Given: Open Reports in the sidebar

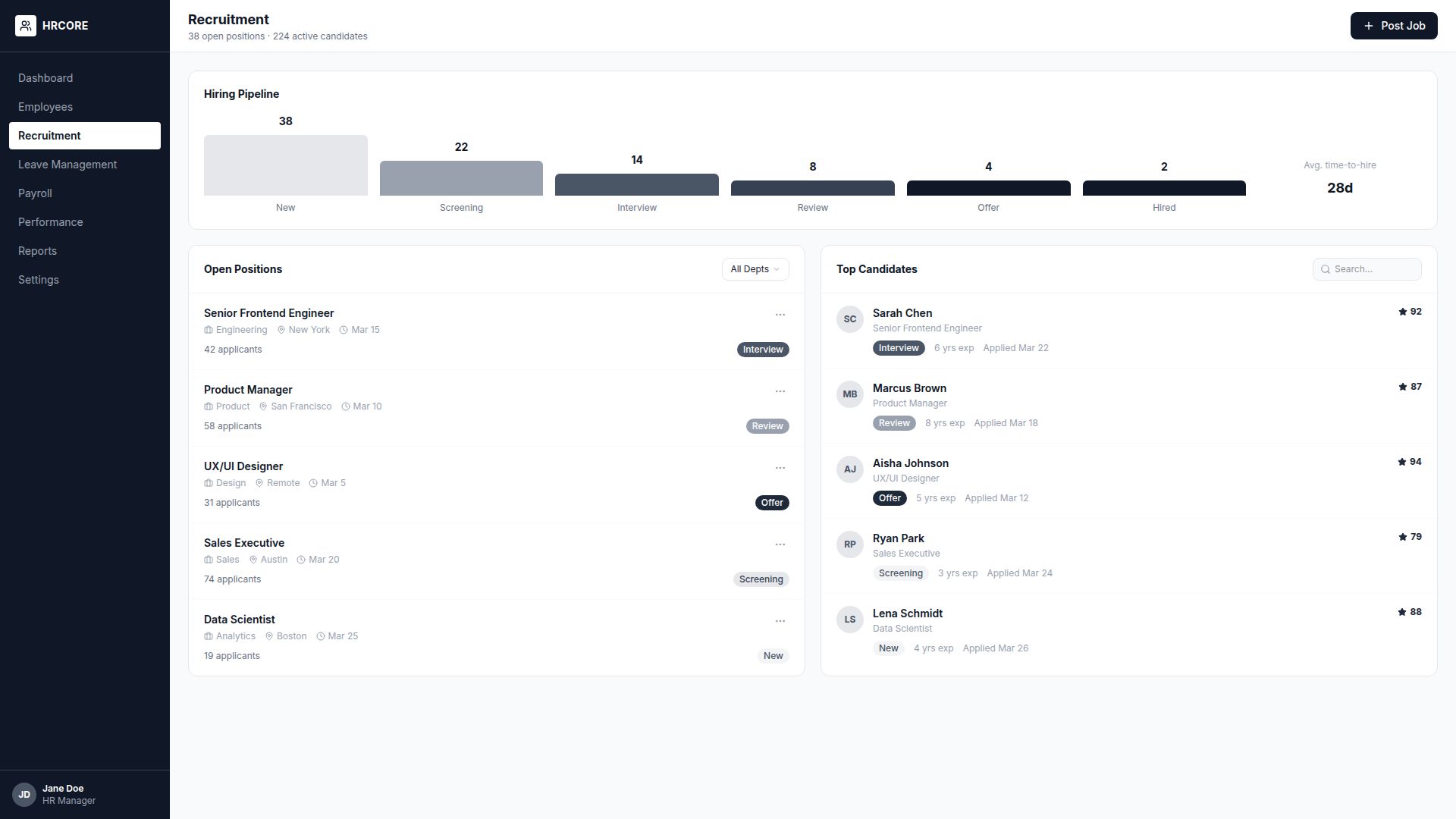Looking at the screenshot, I should point(85,251).
